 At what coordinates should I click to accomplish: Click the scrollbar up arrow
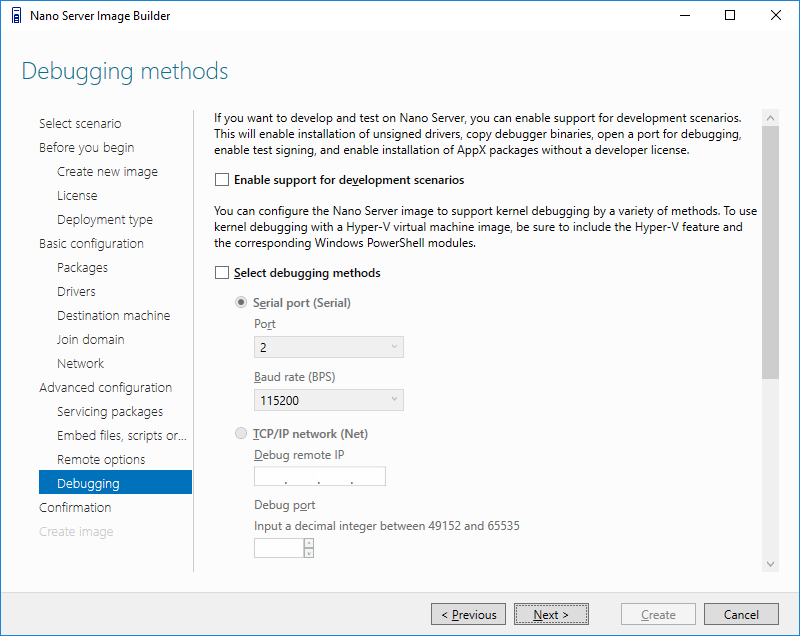click(x=770, y=118)
